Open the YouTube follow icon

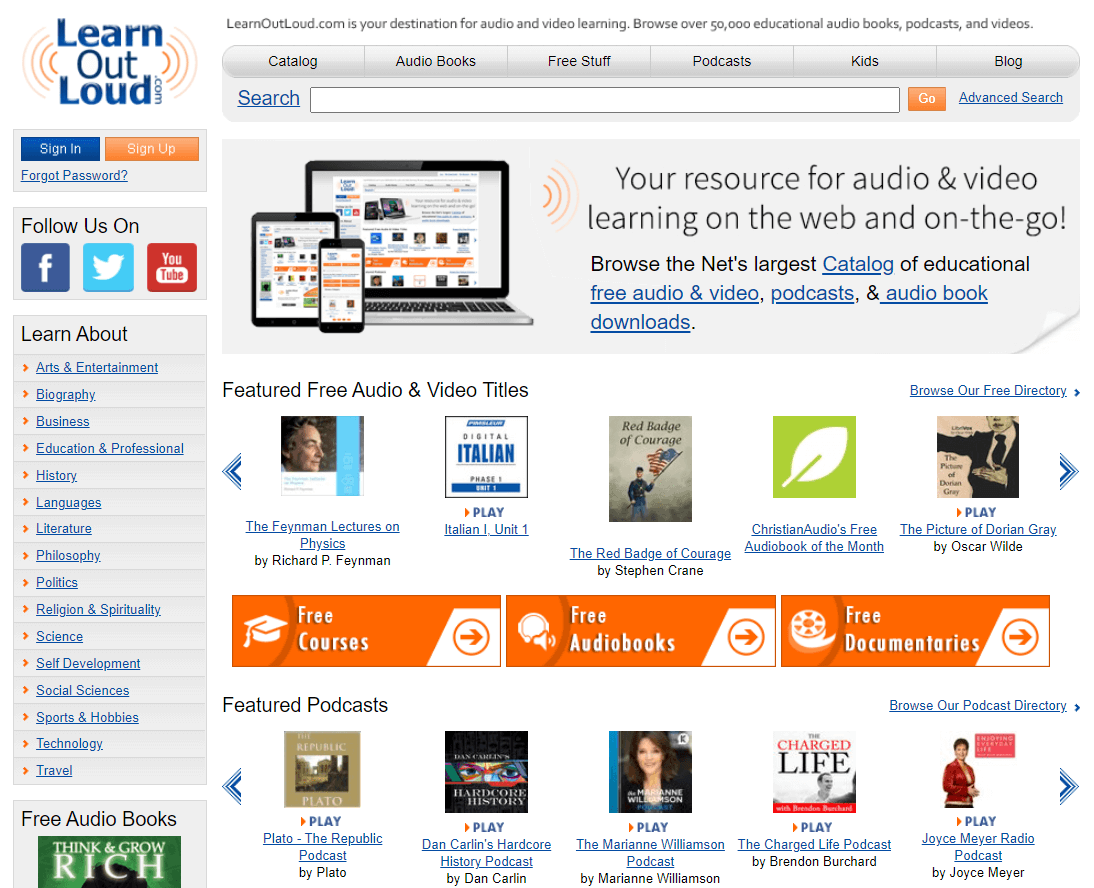coord(172,267)
